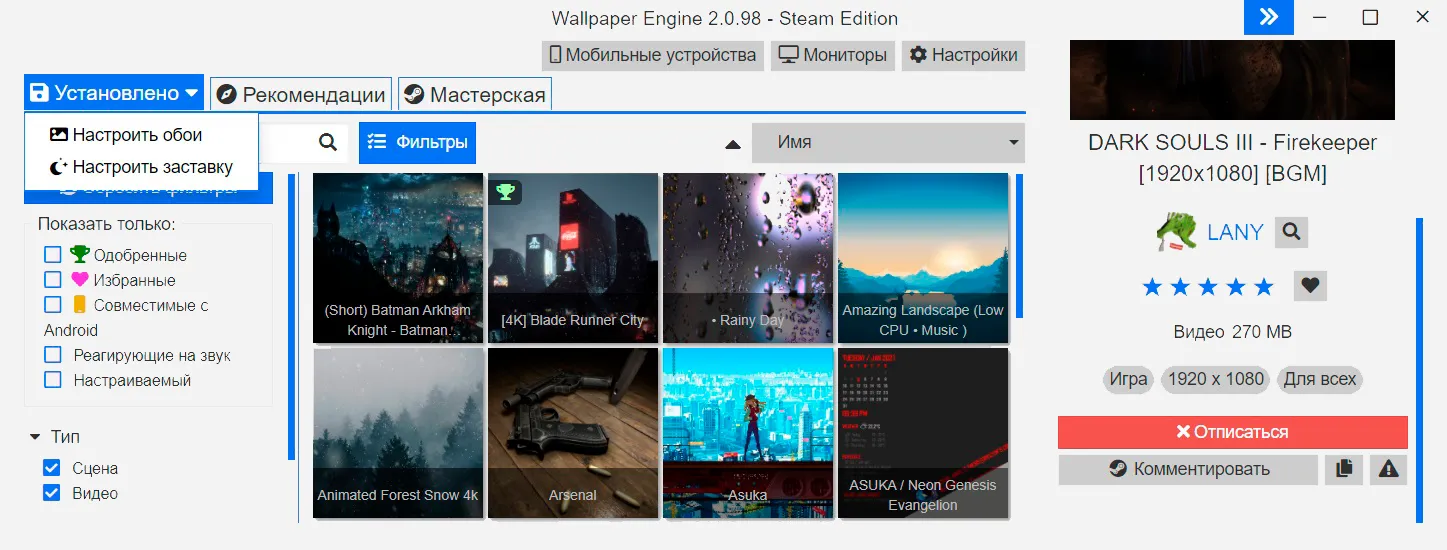Click the green trophy icon beside Одобренные

coord(80,254)
